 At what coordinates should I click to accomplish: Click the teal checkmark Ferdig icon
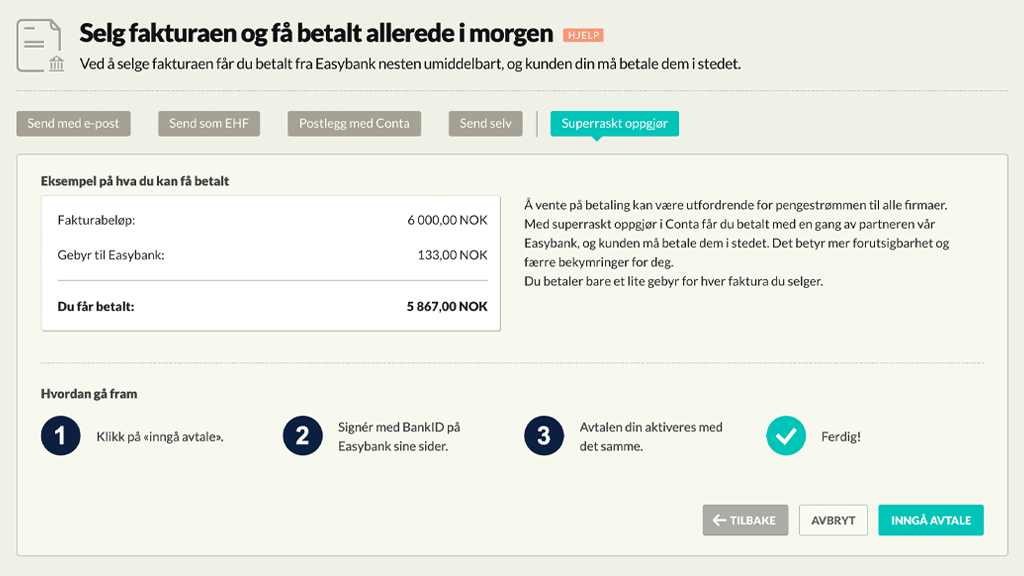click(786, 436)
